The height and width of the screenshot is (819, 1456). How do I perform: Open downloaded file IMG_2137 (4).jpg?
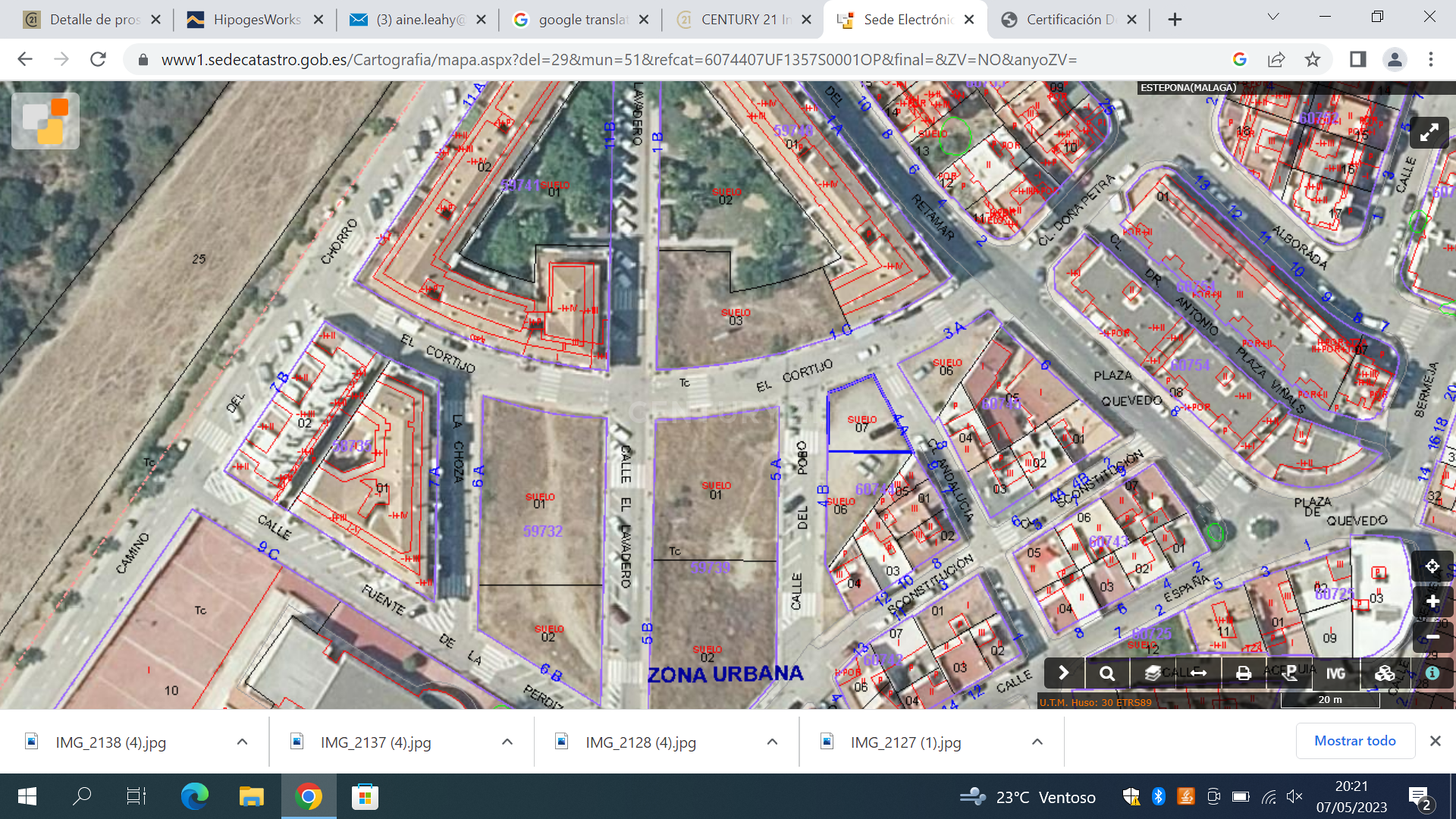pyautogui.click(x=375, y=742)
